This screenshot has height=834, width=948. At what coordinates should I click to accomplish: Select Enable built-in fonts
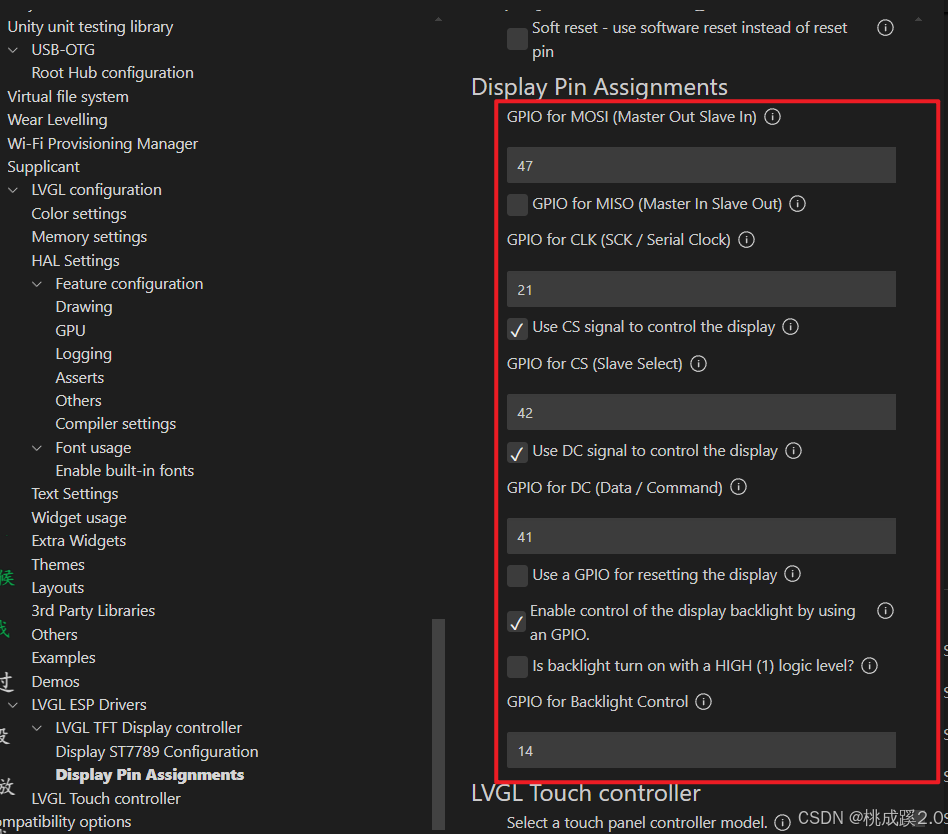pyautogui.click(x=125, y=471)
